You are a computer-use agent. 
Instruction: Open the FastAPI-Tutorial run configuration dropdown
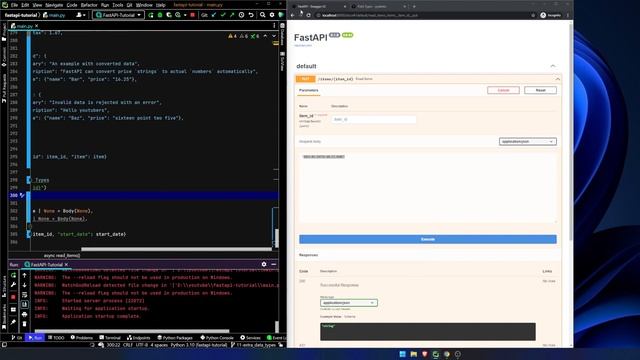tap(118, 15)
